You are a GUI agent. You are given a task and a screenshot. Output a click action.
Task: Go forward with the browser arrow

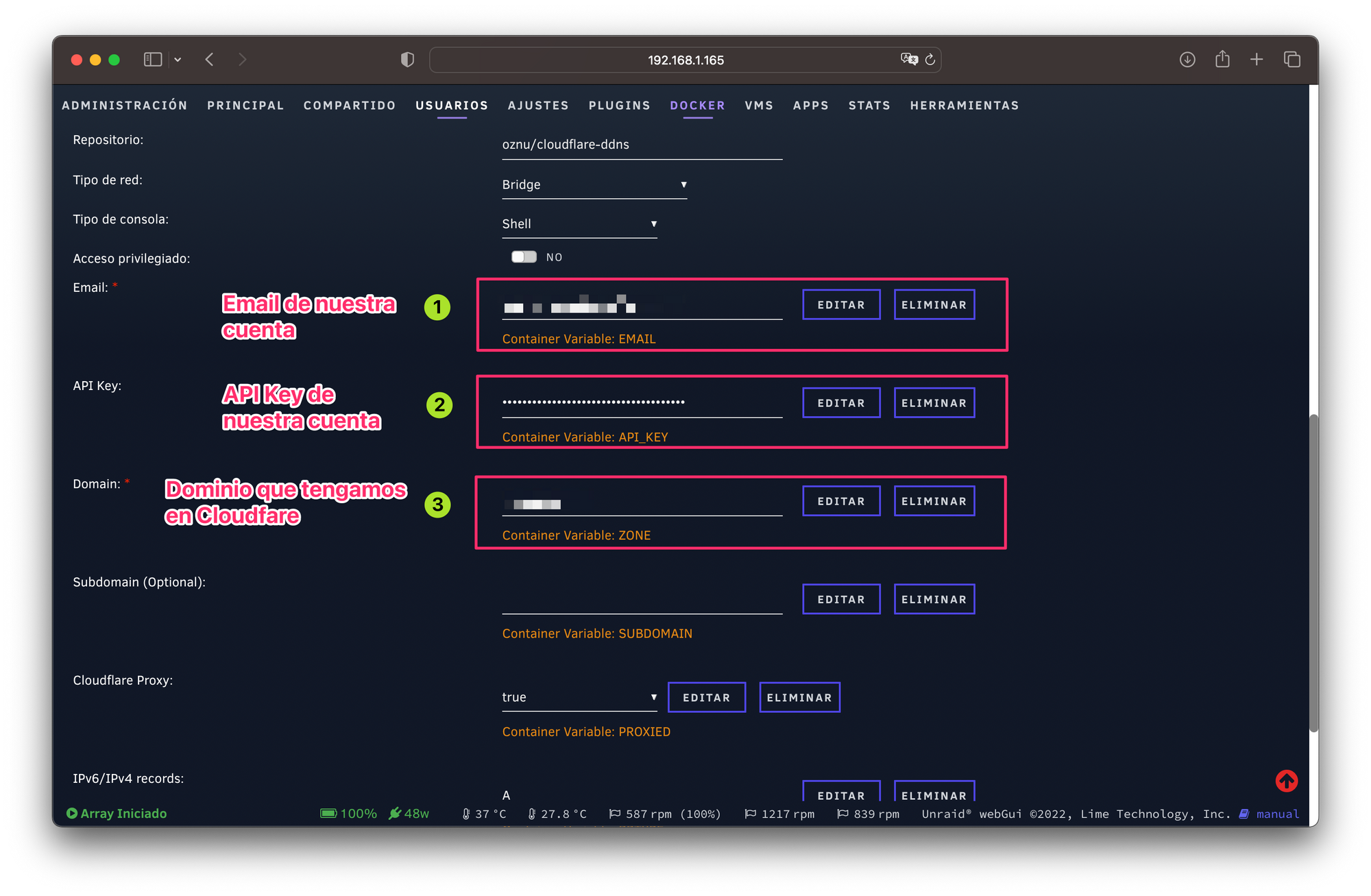point(242,60)
